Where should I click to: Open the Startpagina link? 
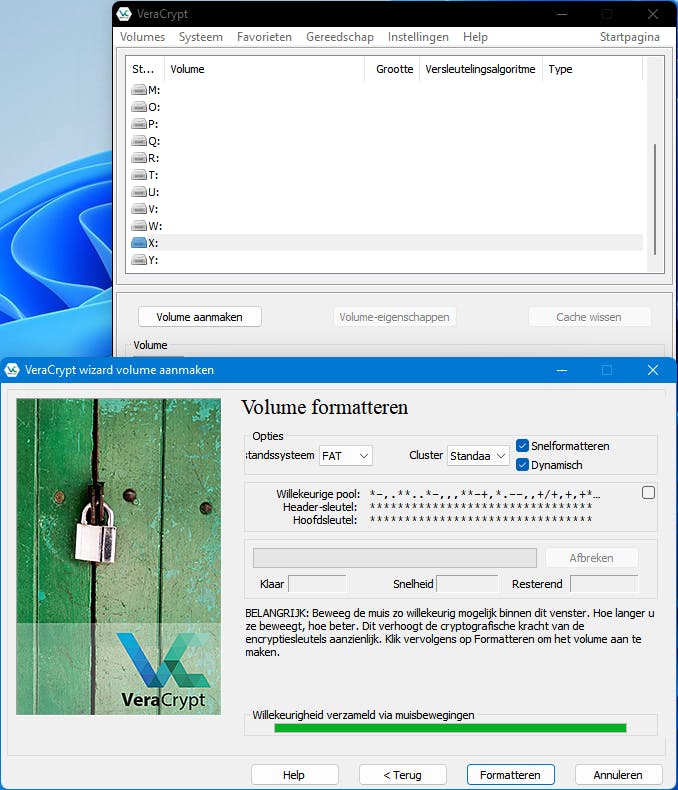(629, 37)
